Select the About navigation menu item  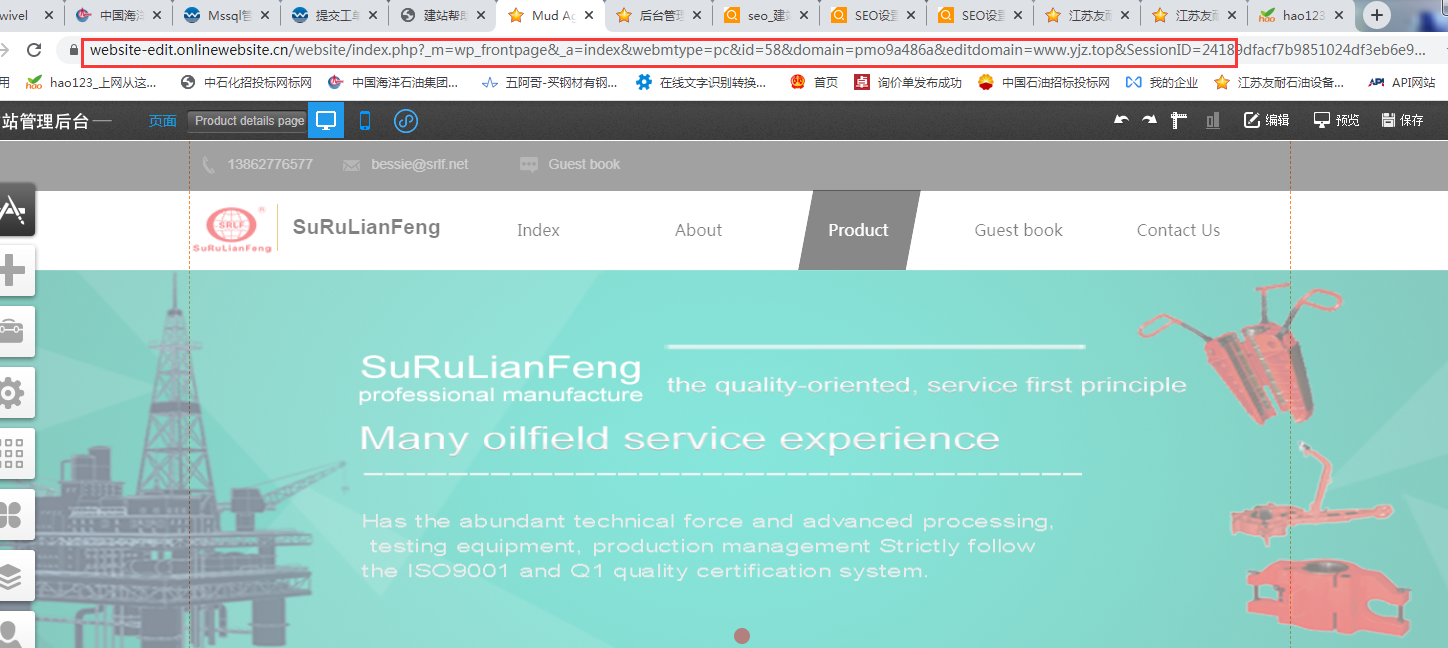coord(698,230)
